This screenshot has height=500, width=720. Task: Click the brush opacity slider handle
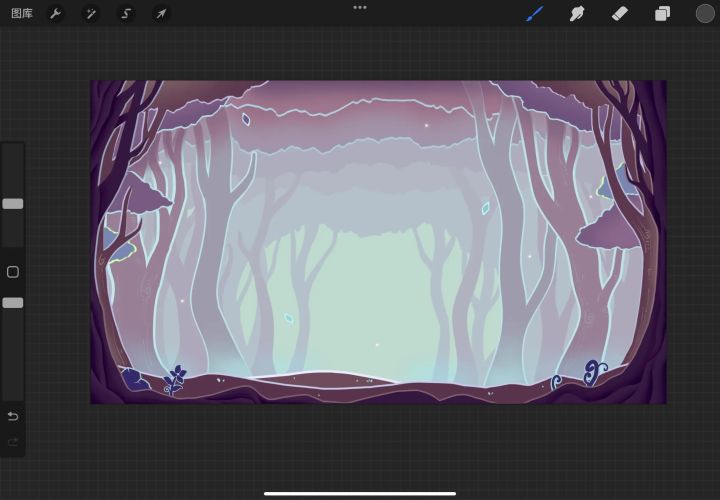click(13, 302)
